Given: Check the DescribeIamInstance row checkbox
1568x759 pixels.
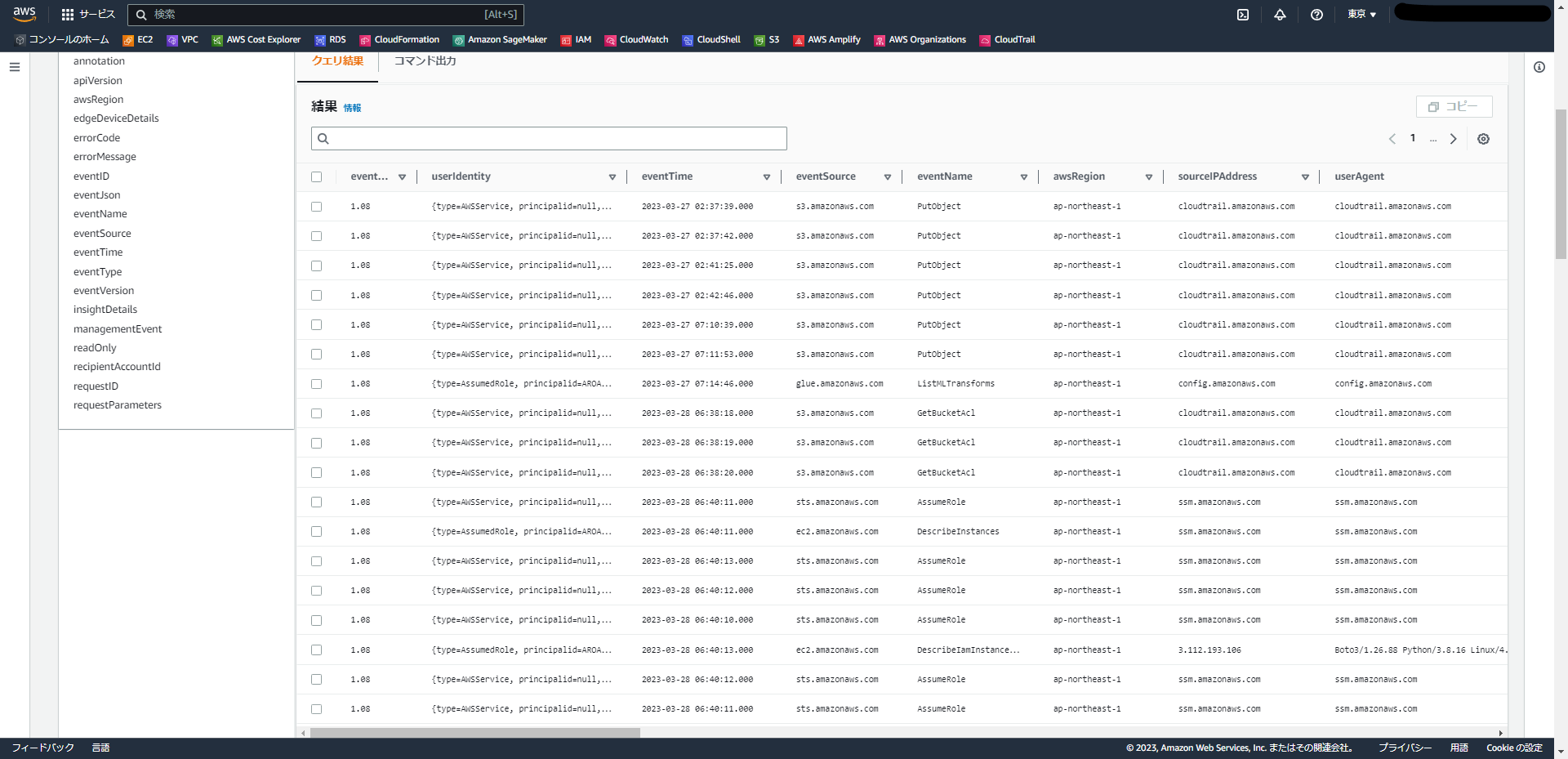Looking at the screenshot, I should point(317,650).
